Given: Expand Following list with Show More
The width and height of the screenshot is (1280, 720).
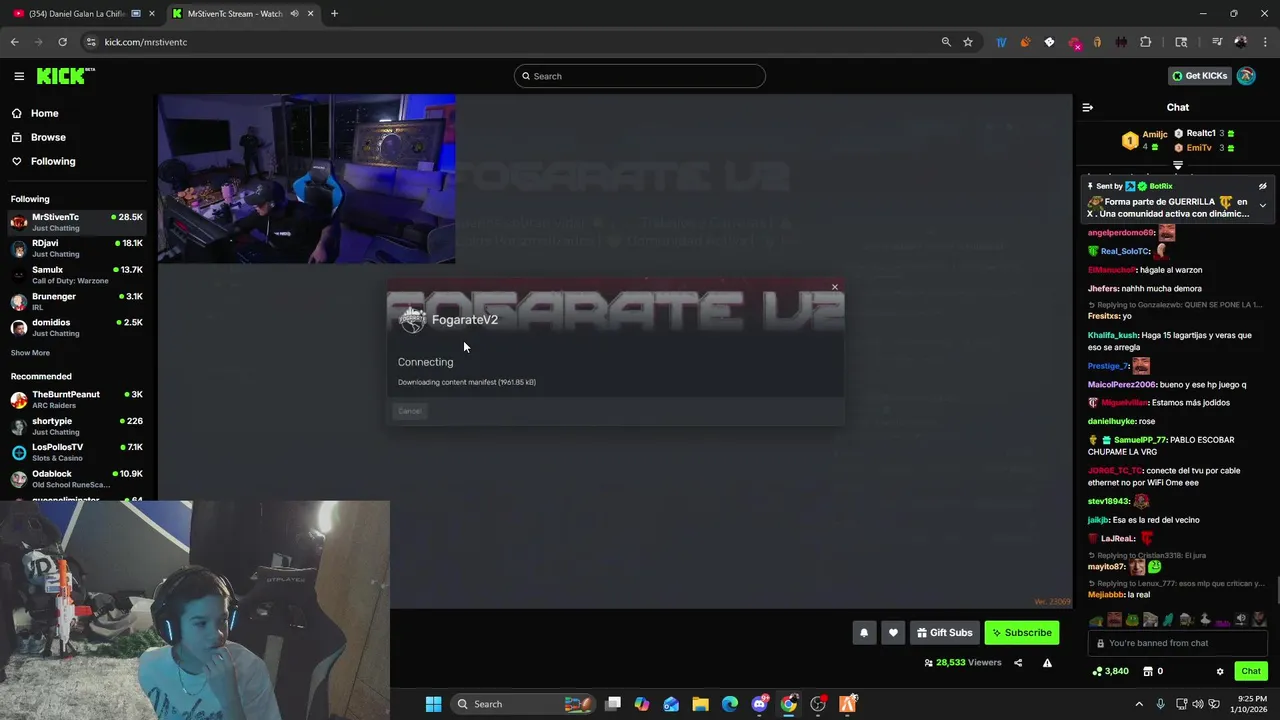Looking at the screenshot, I should pyautogui.click(x=30, y=353).
